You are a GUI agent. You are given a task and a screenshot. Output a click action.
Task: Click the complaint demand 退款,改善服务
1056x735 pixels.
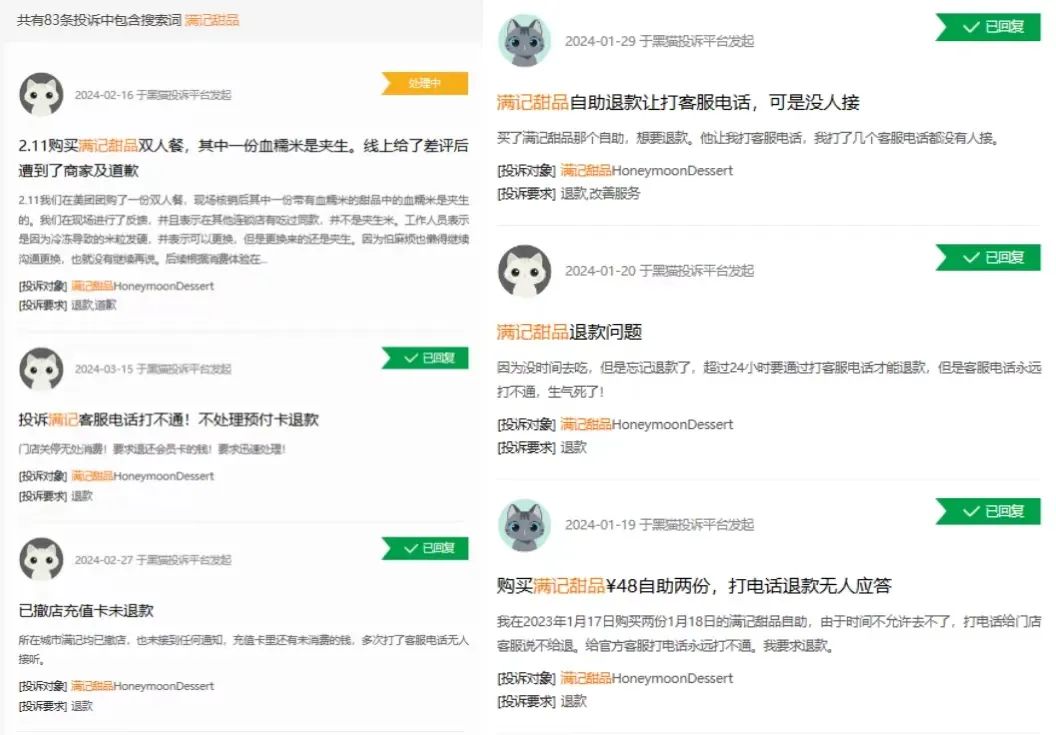pos(600,194)
